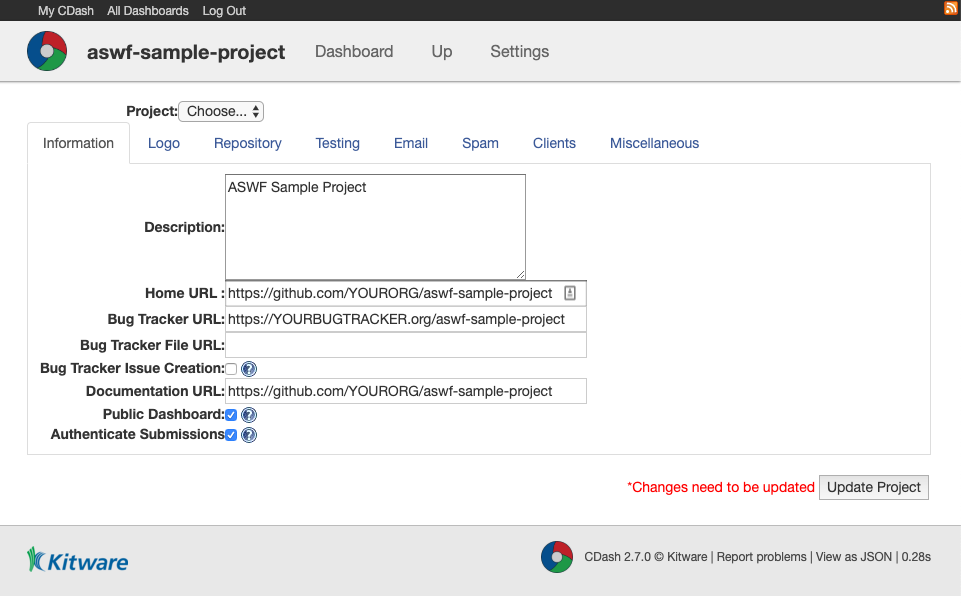The image size is (961, 605).
Task: Click View as JSON link
Action: click(854, 557)
